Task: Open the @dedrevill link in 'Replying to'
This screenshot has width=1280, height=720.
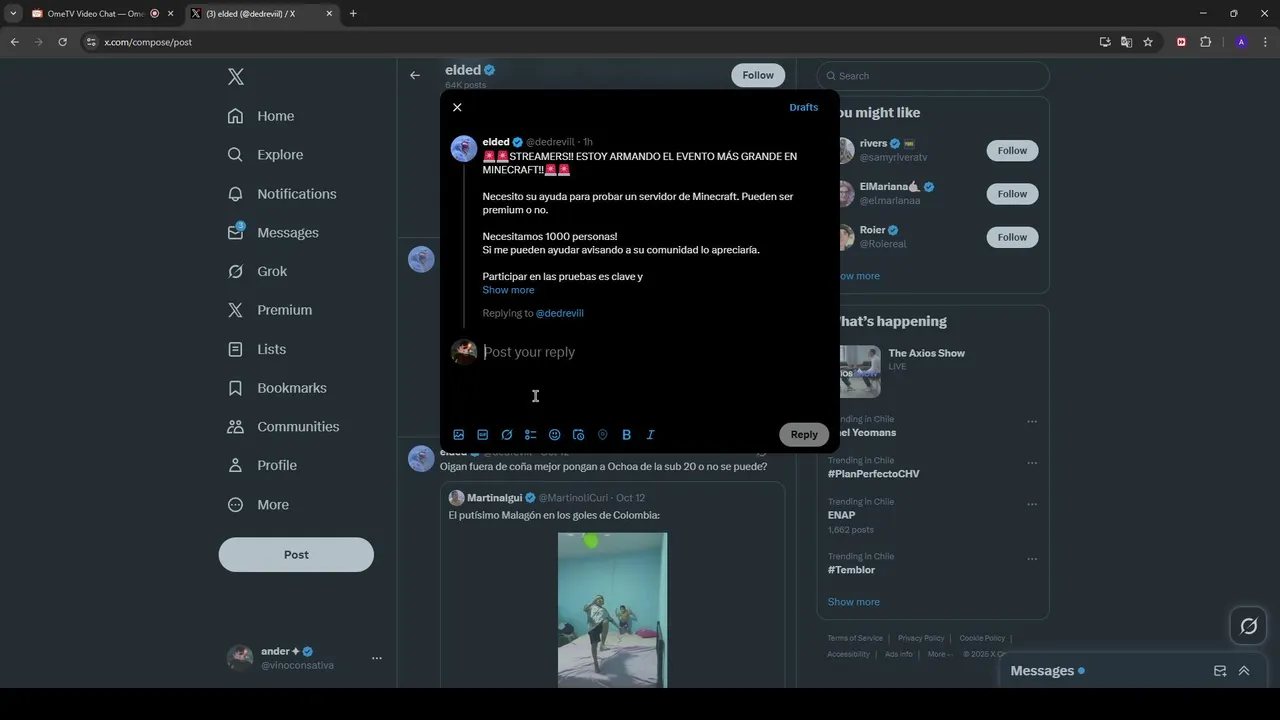Action: click(560, 313)
